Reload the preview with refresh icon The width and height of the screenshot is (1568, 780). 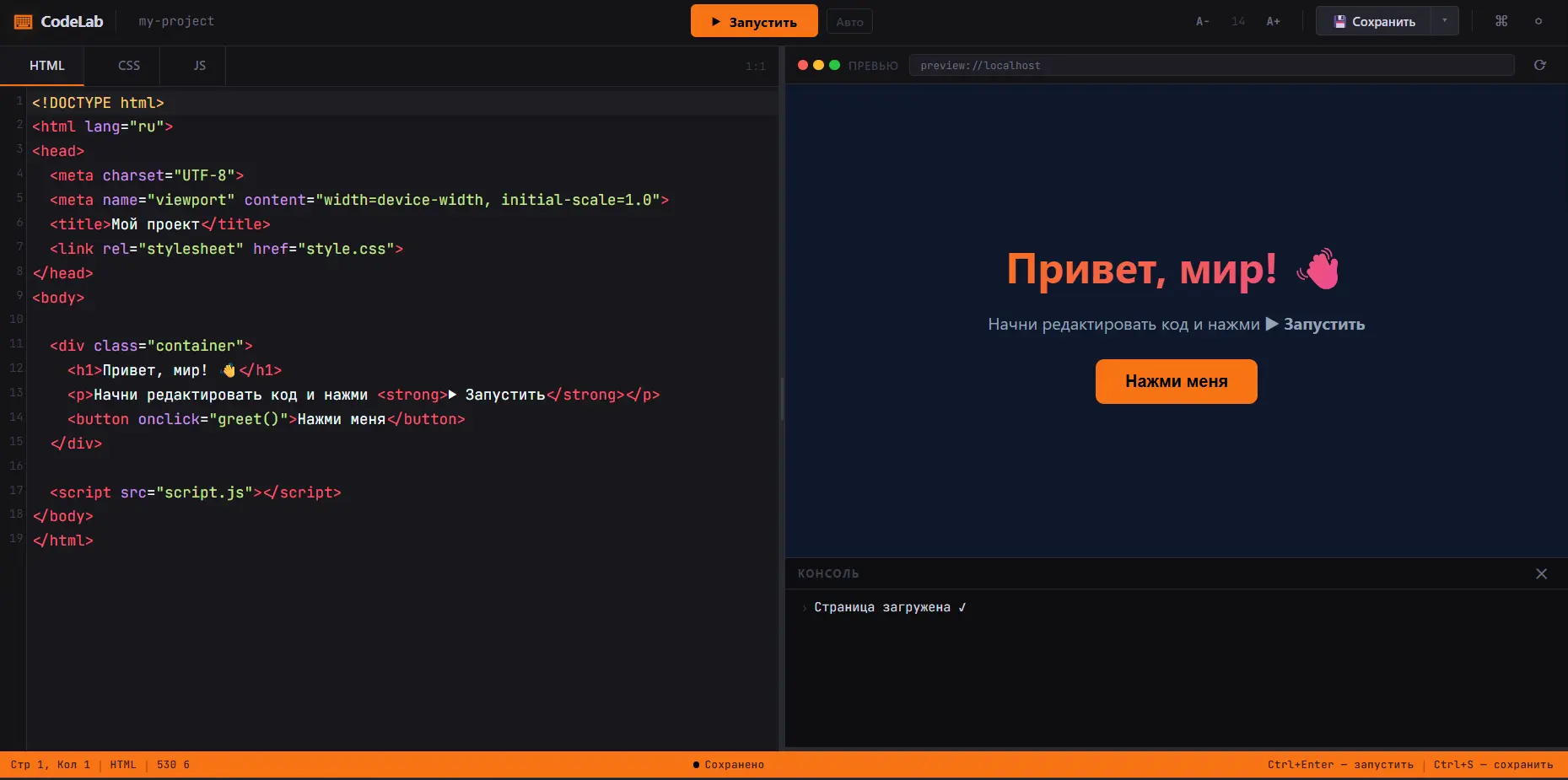(1539, 65)
